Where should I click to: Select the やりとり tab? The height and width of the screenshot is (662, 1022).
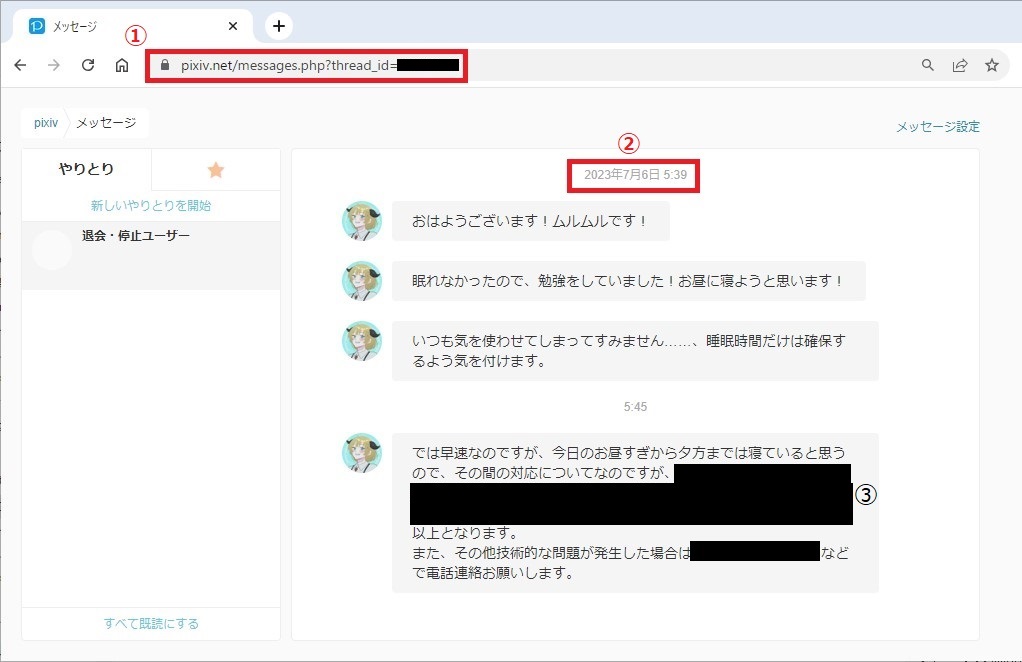[x=86, y=170]
